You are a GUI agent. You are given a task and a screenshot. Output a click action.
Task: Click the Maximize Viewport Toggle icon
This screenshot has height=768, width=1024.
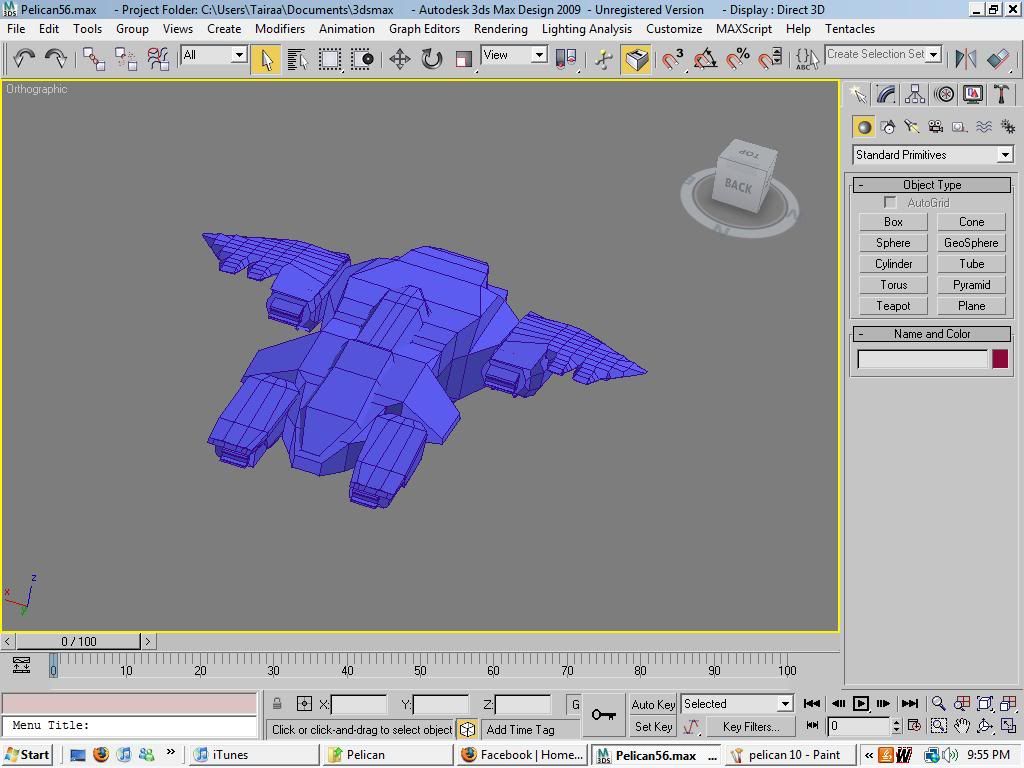(x=1008, y=726)
